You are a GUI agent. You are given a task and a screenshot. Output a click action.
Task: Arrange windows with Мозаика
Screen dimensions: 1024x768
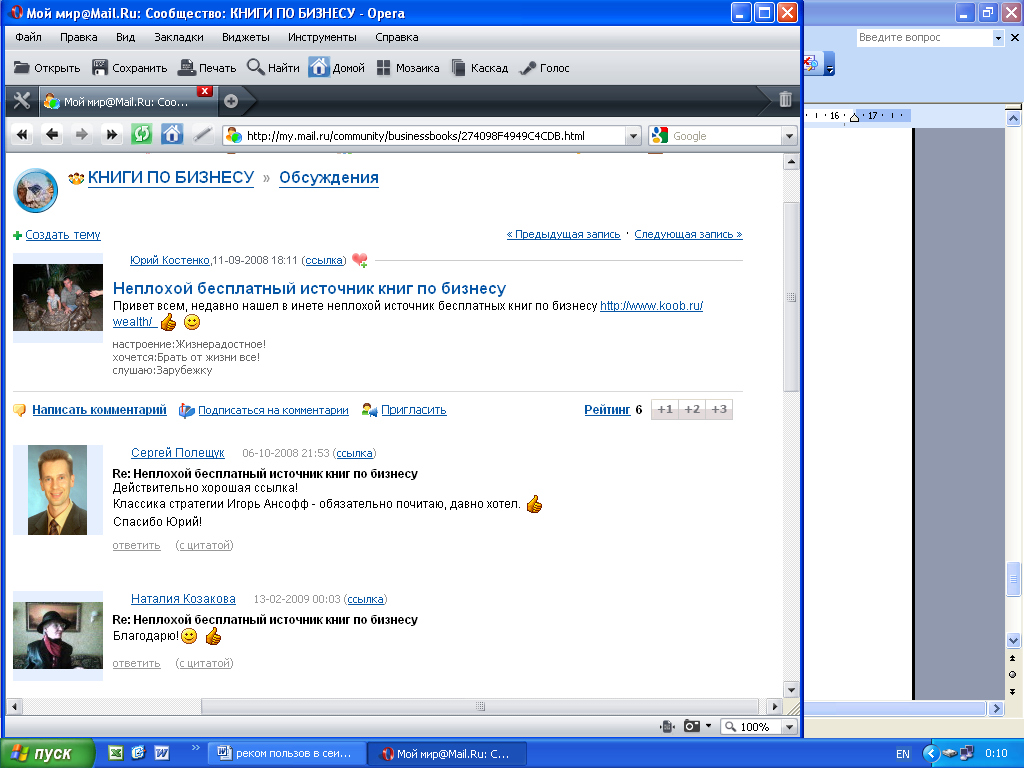(408, 68)
